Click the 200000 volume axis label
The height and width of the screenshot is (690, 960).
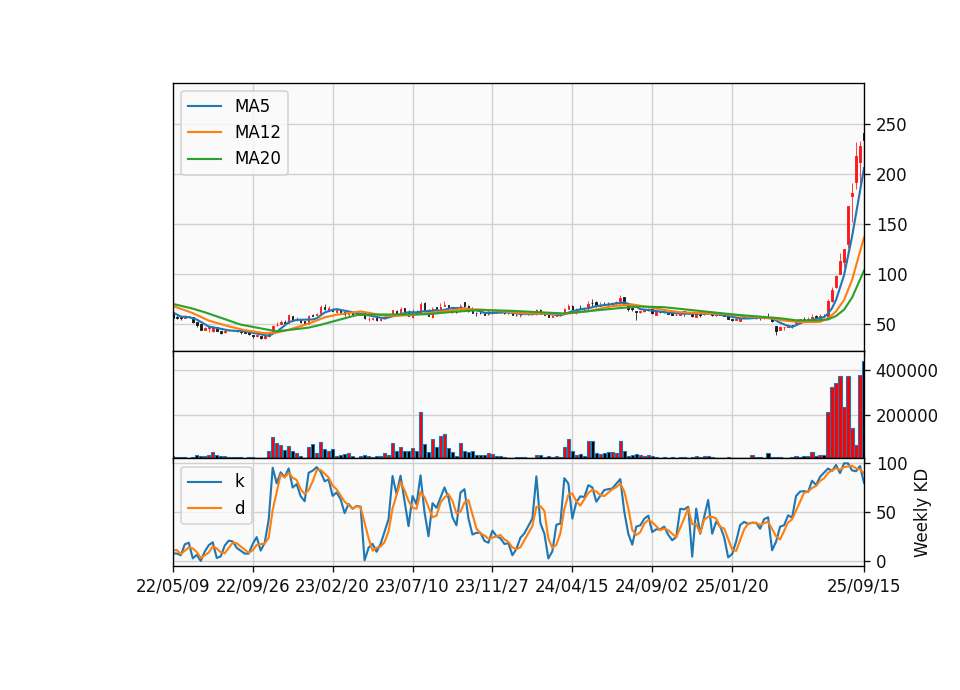click(907, 416)
